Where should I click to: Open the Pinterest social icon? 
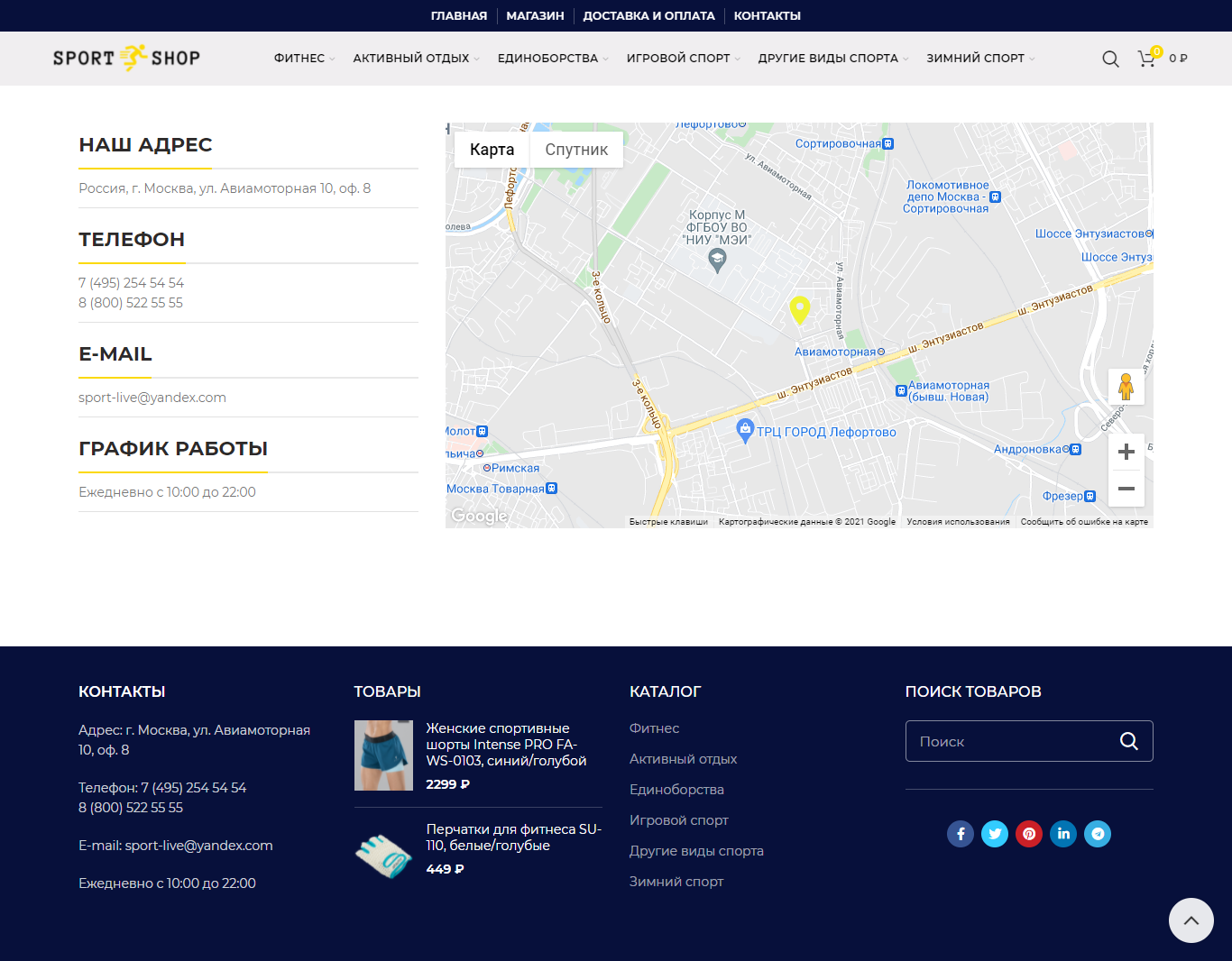tap(1029, 834)
